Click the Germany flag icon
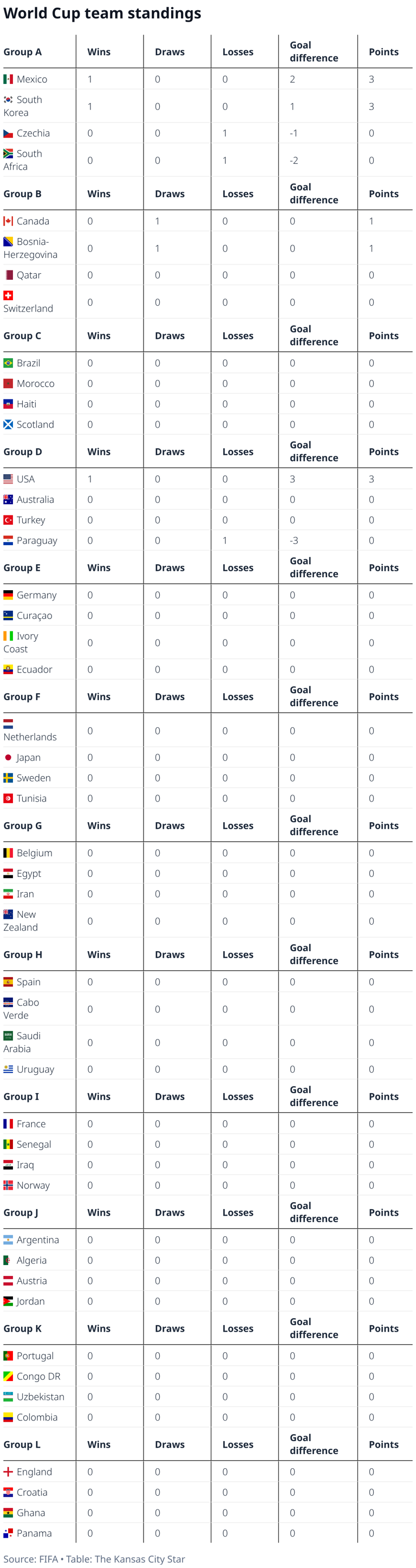The width and height of the screenshot is (416, 1568). pos(8,595)
